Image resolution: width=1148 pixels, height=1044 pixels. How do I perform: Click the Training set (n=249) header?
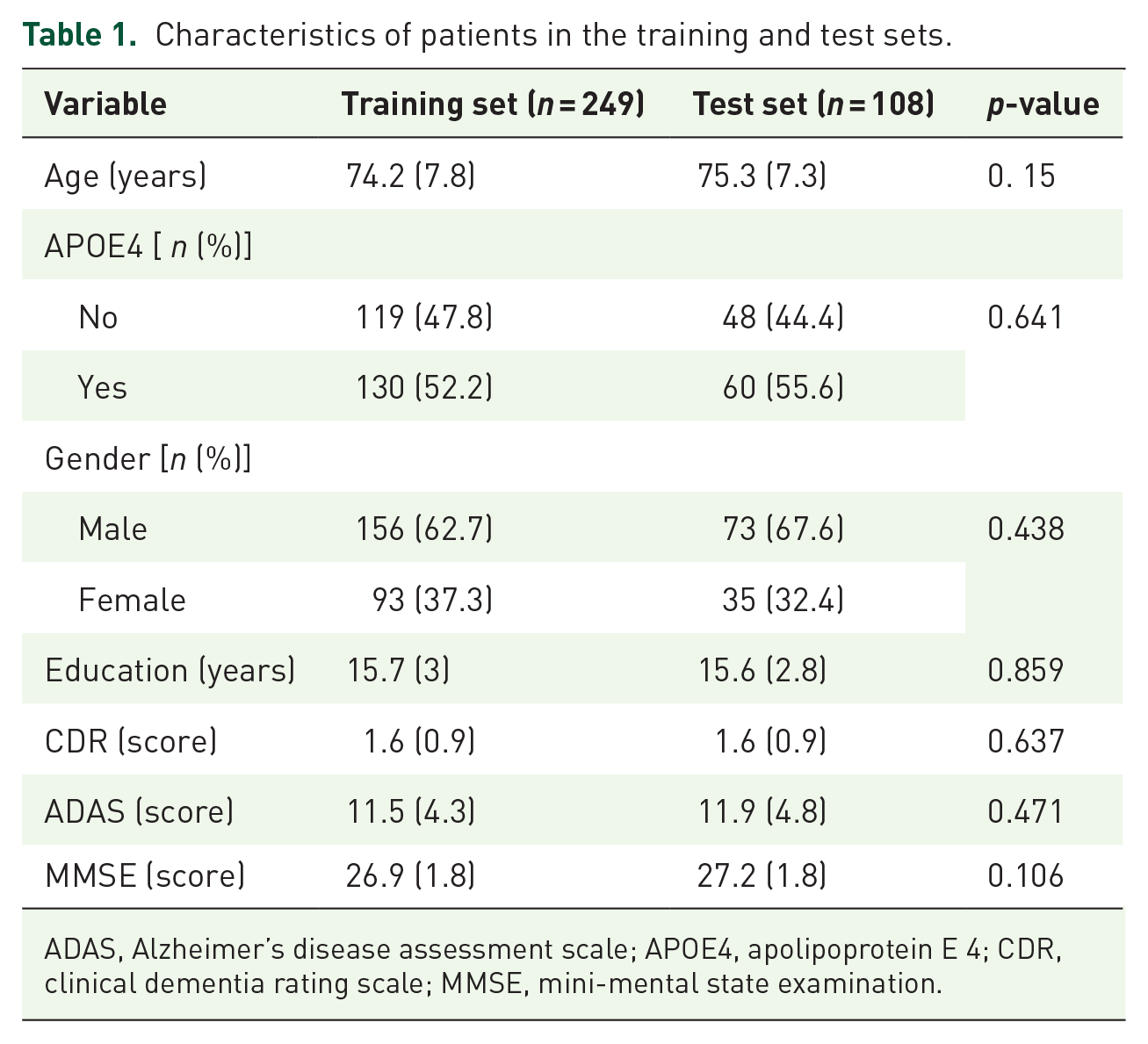(493, 104)
